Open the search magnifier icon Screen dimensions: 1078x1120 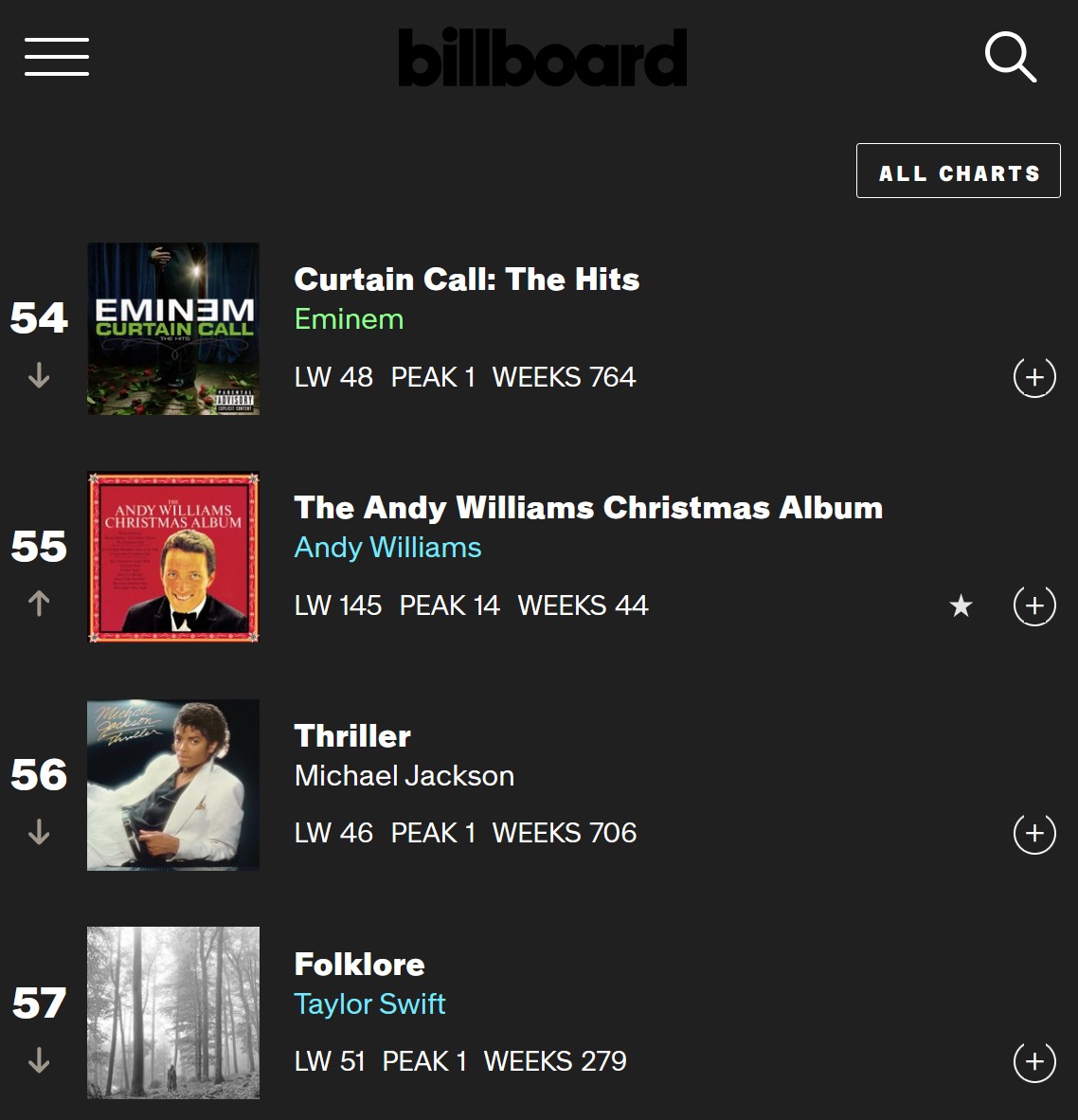click(1010, 57)
